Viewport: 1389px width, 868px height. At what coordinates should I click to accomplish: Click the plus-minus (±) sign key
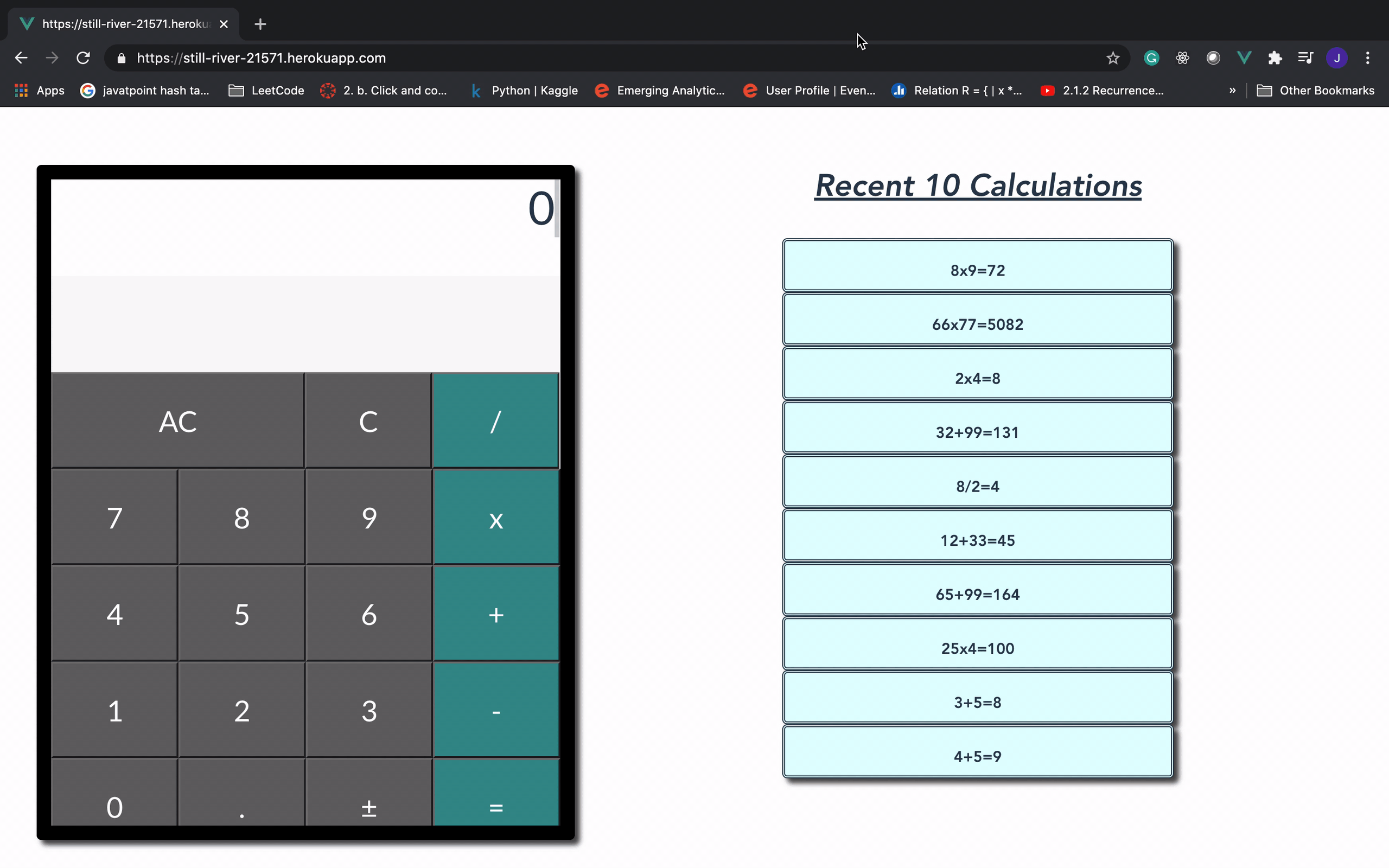(x=368, y=792)
